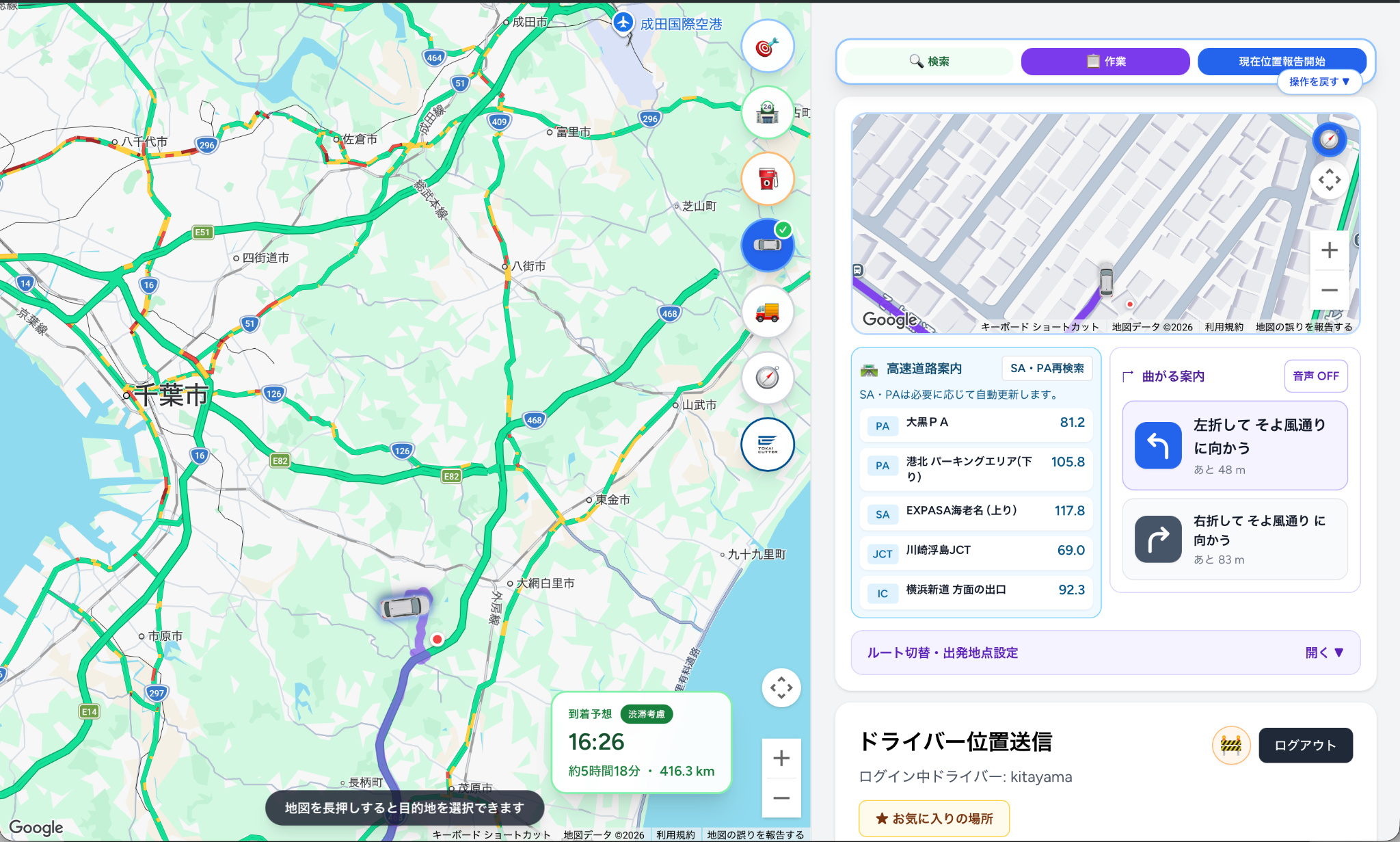
Task: Toggle the blue car mode button
Action: pyautogui.click(x=767, y=245)
